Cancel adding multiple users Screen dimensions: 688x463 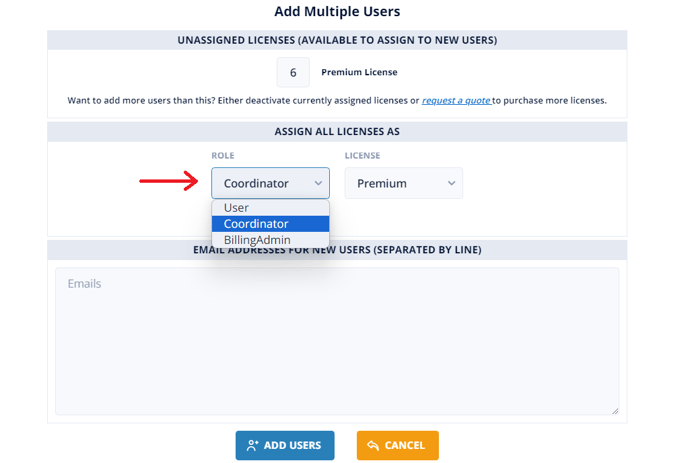[398, 445]
